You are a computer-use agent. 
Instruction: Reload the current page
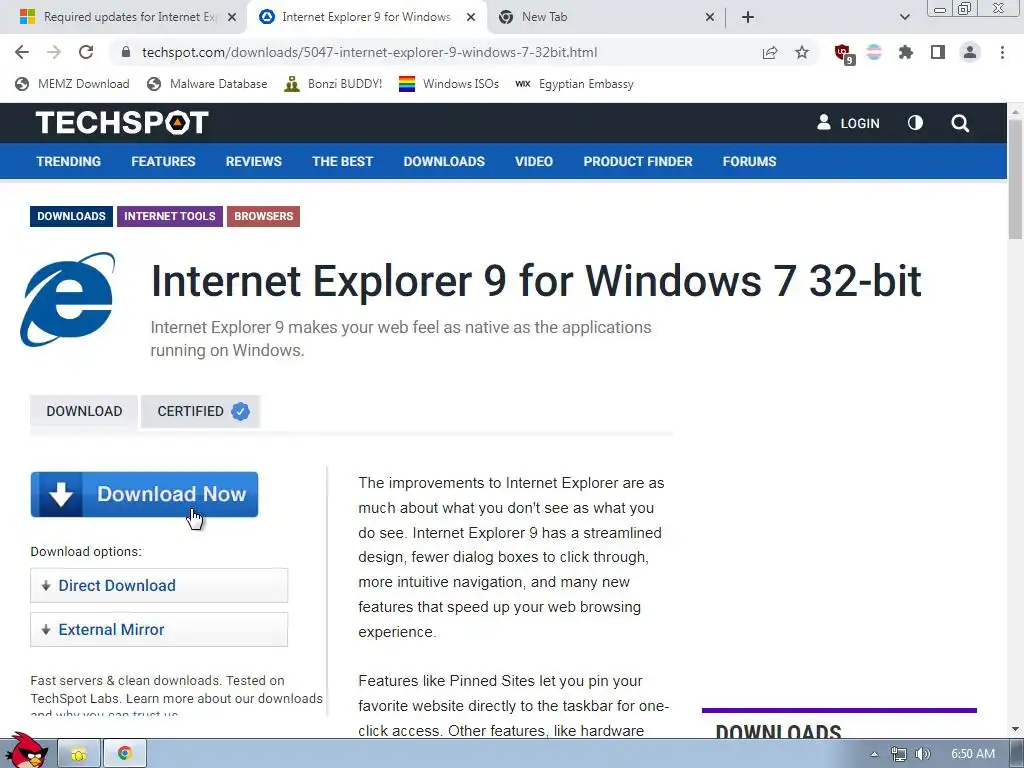[x=86, y=52]
